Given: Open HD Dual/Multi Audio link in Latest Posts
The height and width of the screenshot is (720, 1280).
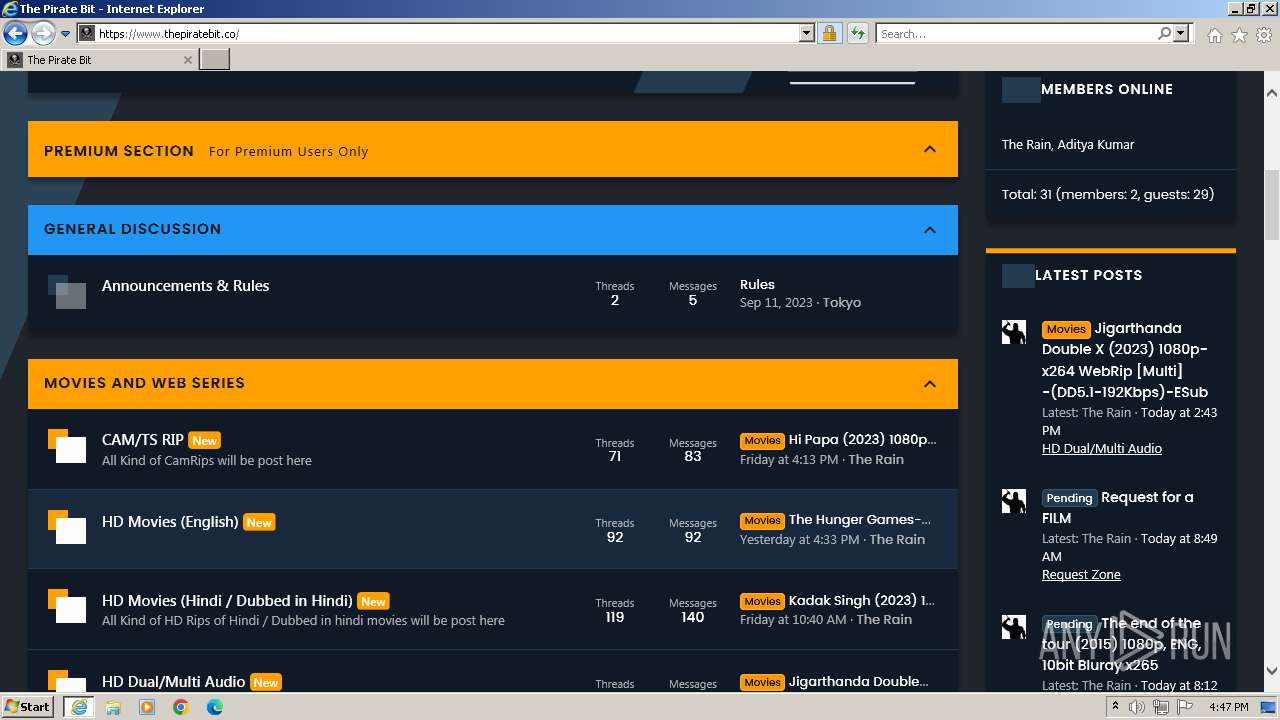Looking at the screenshot, I should click(1102, 449).
